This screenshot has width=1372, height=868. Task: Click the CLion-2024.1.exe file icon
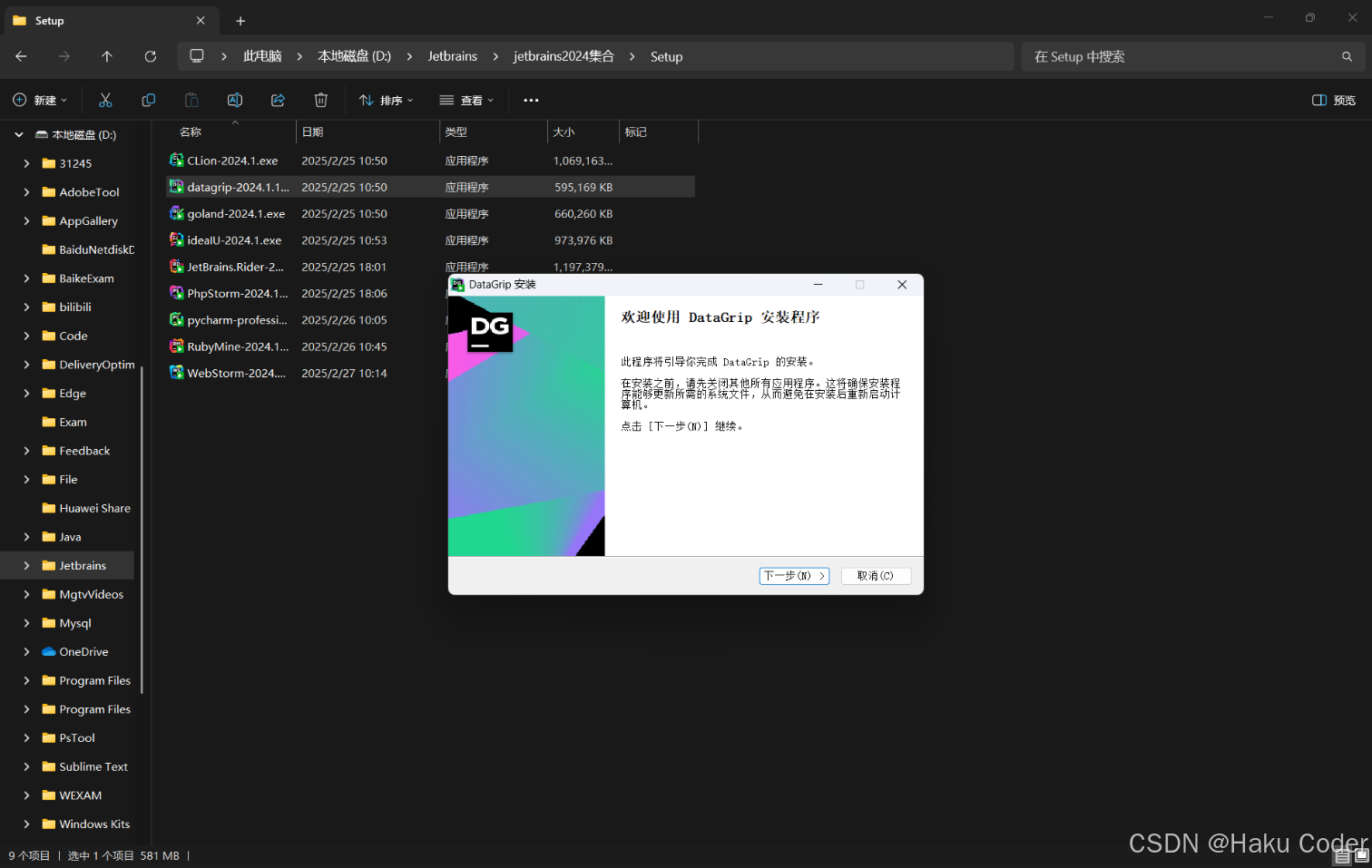coord(177,161)
